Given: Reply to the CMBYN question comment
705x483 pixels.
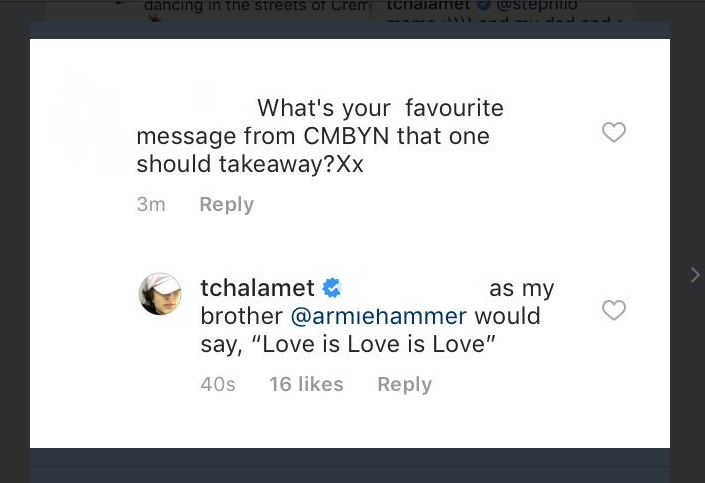Looking at the screenshot, I should (226, 204).
